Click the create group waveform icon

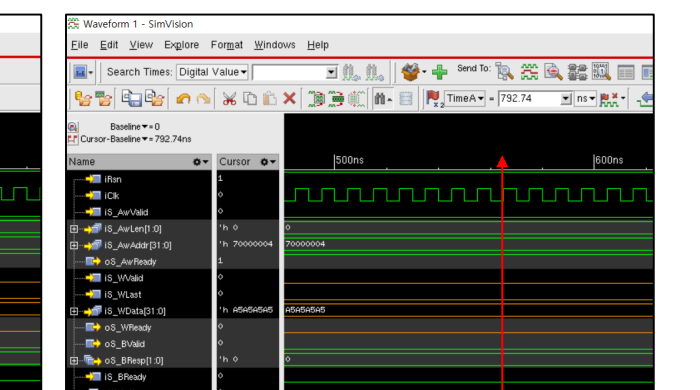coord(316,99)
